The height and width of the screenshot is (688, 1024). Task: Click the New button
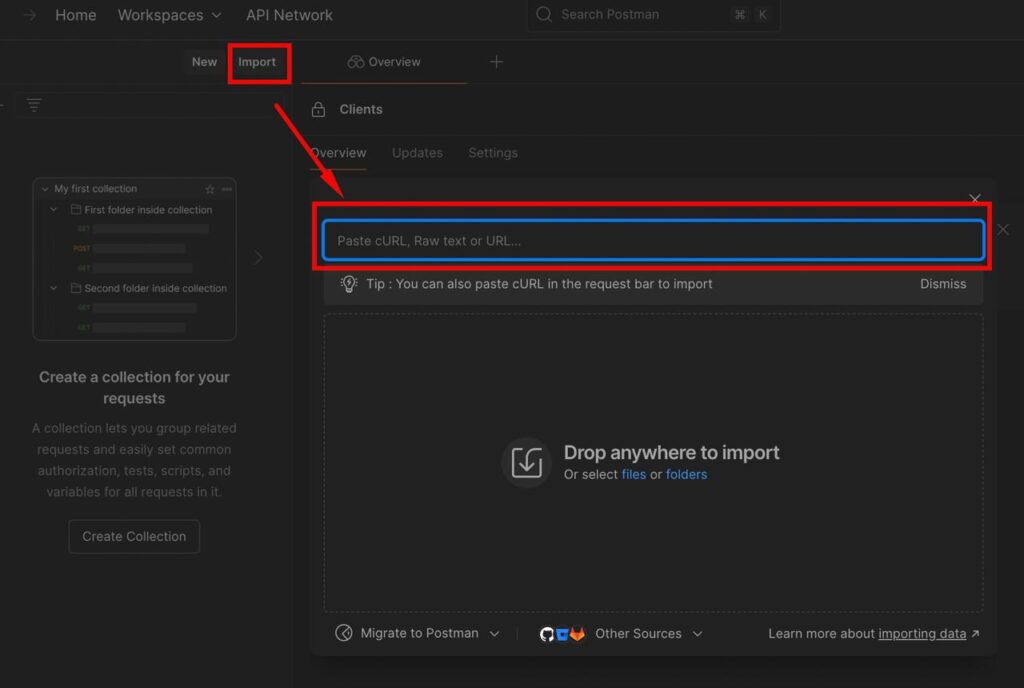coord(204,62)
